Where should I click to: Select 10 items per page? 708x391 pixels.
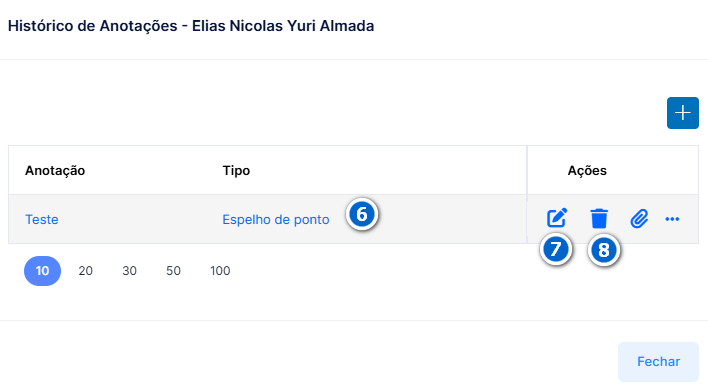tap(42, 271)
